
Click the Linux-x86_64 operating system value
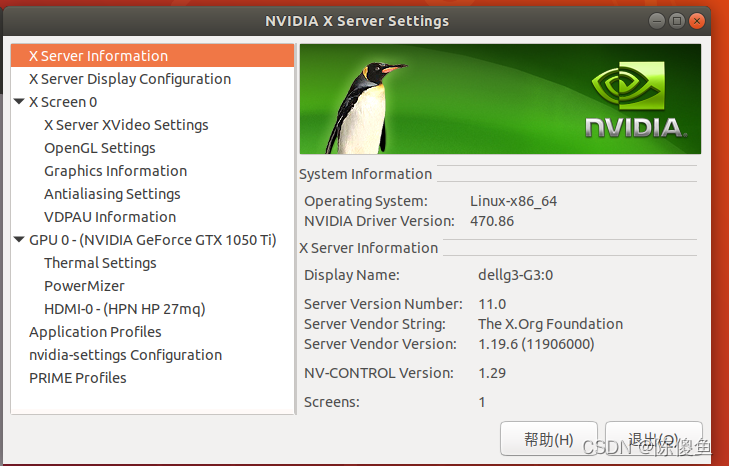513,201
